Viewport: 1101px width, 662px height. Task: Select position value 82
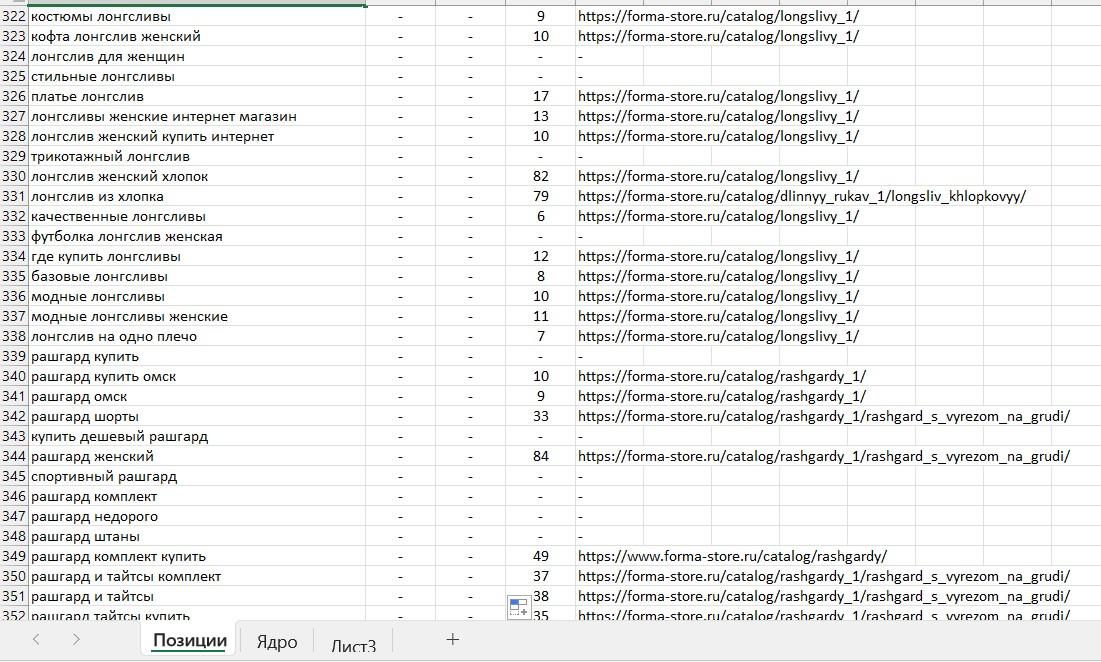pos(541,176)
